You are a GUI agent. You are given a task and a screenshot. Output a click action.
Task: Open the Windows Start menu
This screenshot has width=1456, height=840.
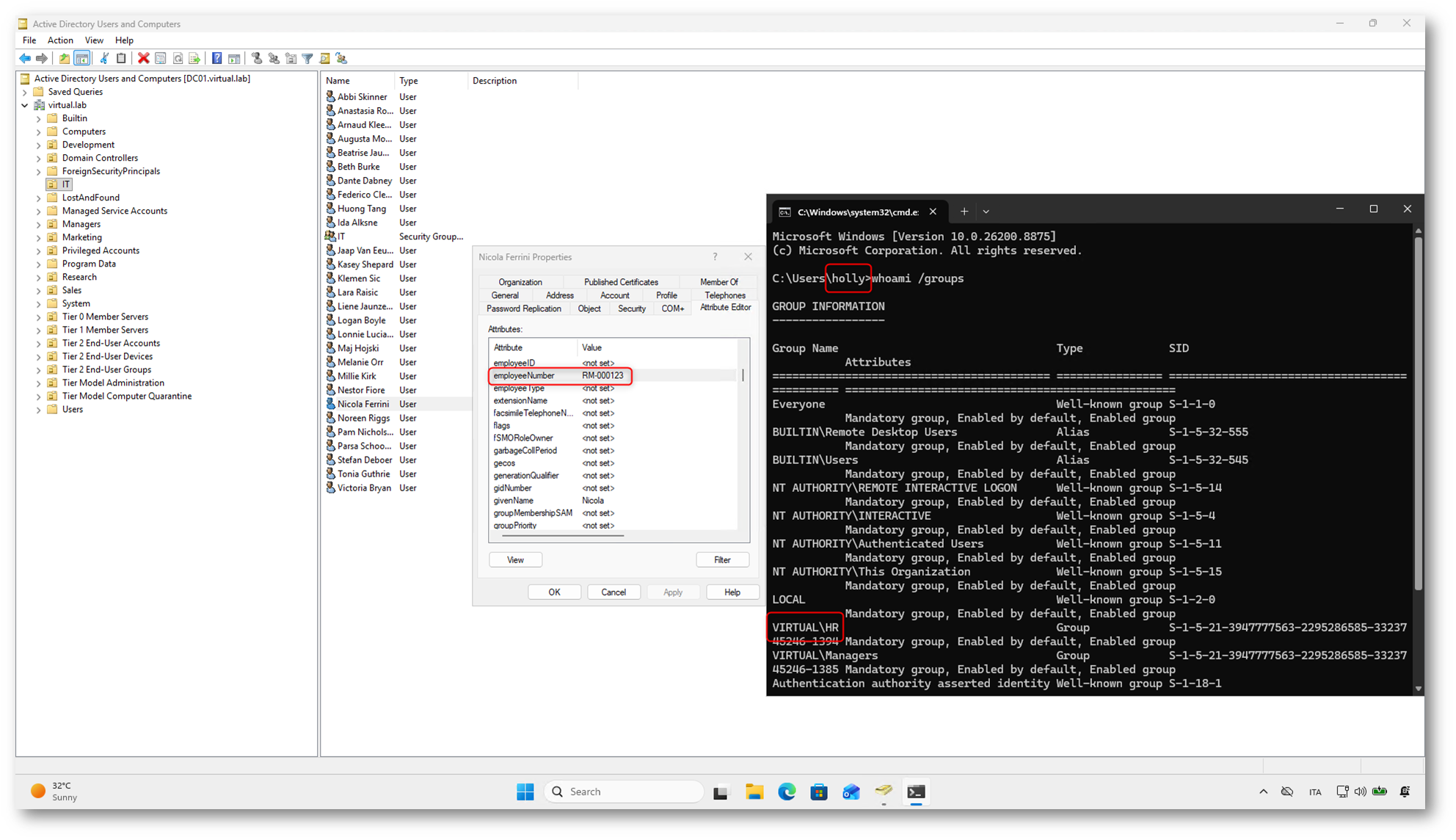525,792
